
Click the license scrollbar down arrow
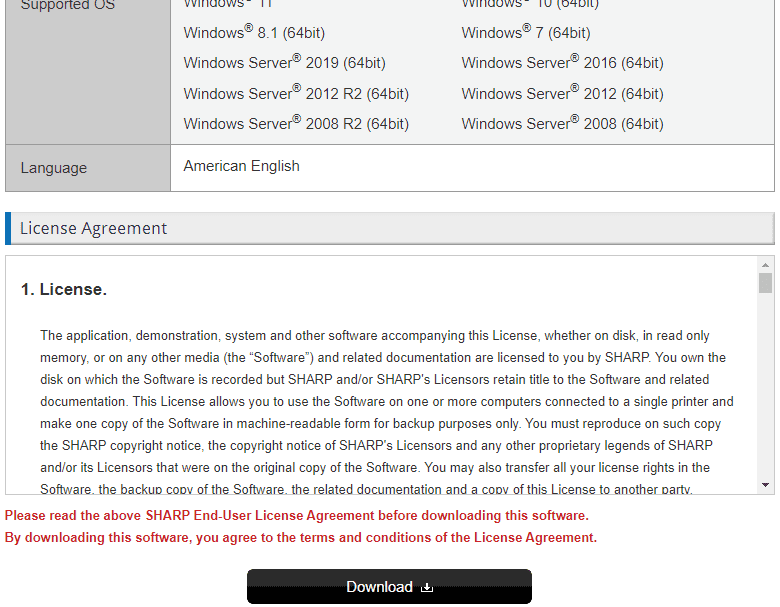coord(765,485)
